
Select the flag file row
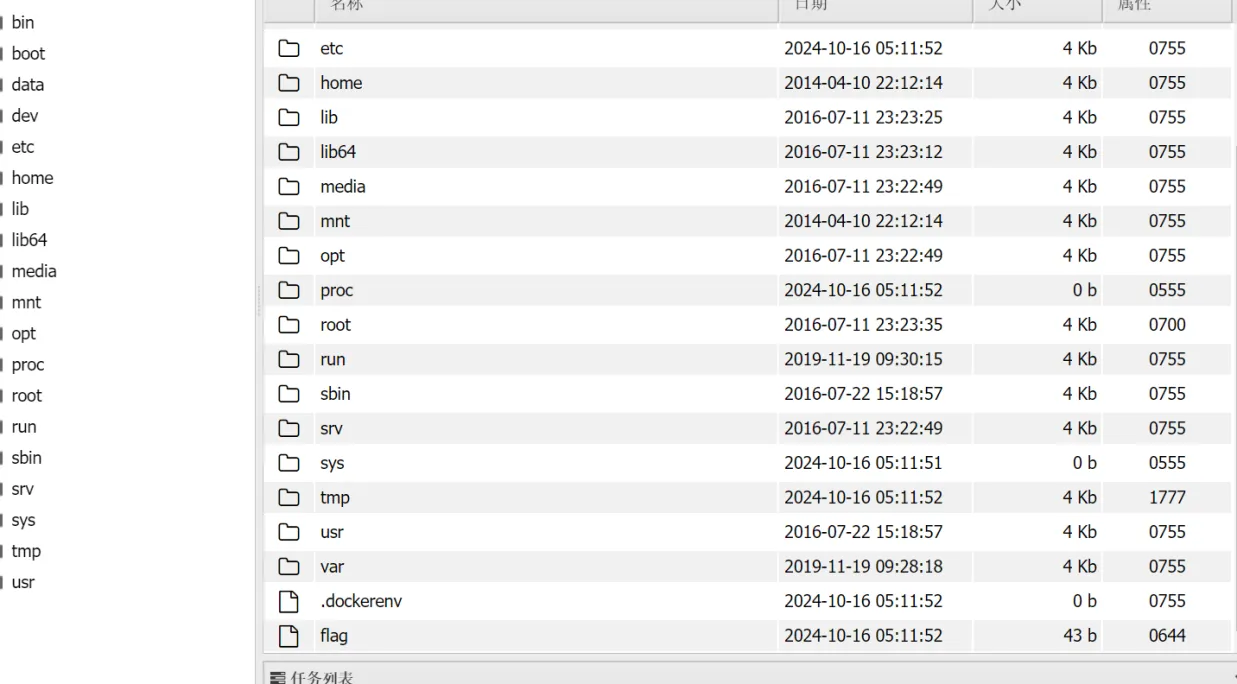(748, 635)
